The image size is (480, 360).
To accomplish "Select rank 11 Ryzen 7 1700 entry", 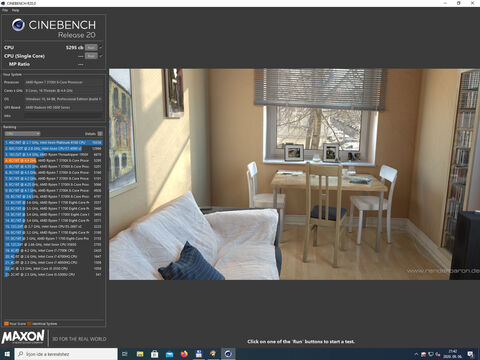I will [53, 203].
